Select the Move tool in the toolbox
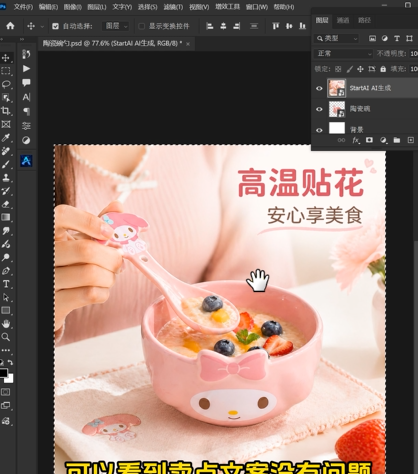 coord(6,58)
